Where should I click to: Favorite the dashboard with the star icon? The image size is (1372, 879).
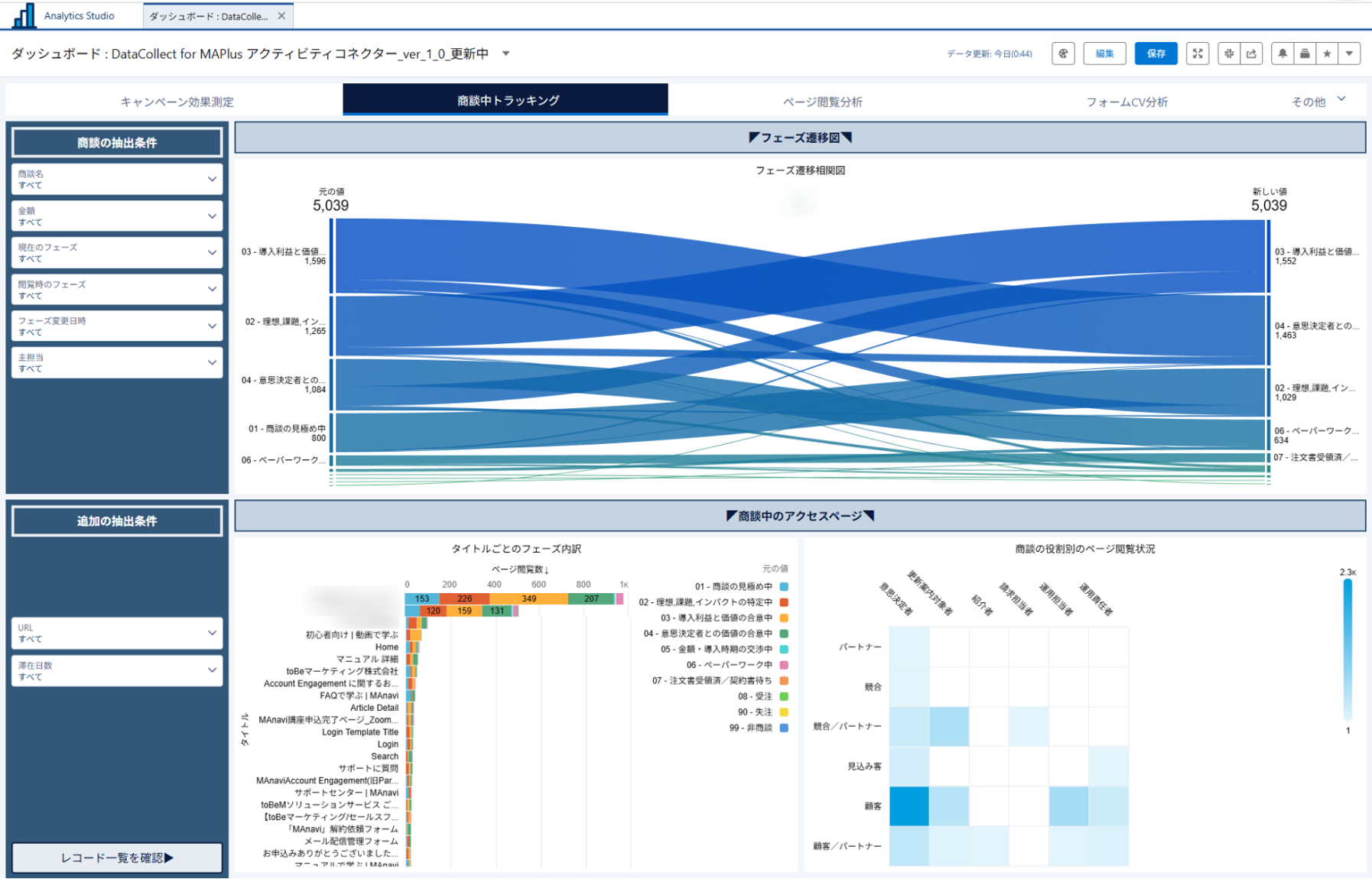tap(1327, 54)
